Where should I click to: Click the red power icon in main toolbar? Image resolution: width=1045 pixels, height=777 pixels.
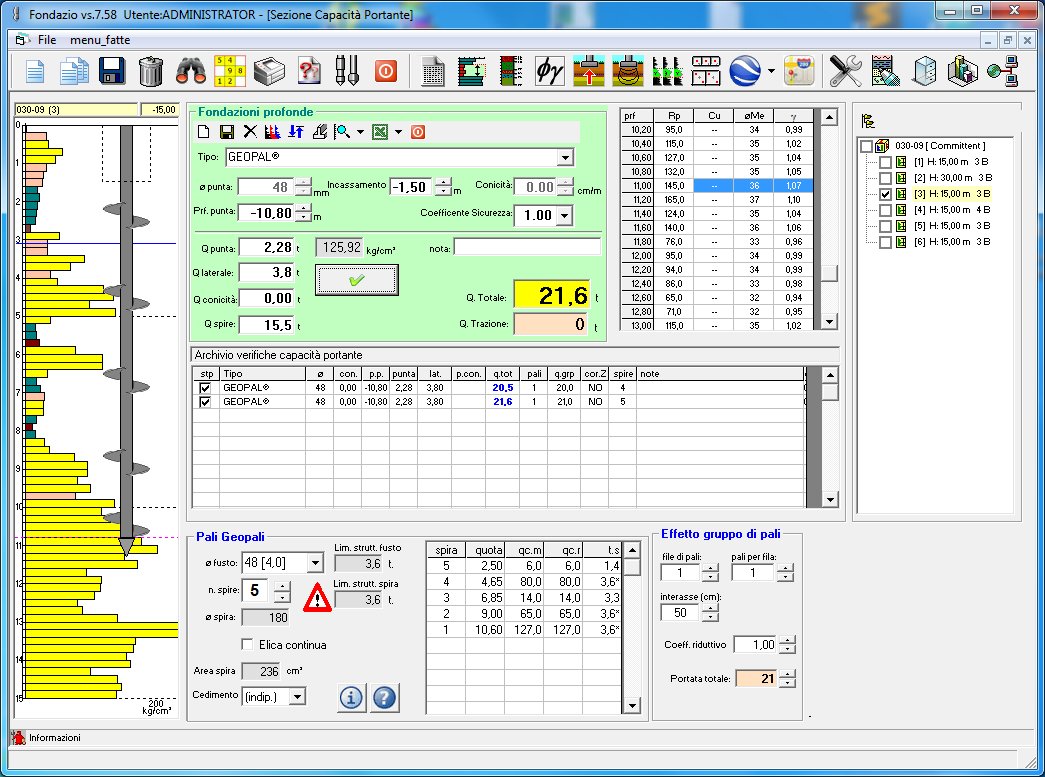tap(386, 71)
